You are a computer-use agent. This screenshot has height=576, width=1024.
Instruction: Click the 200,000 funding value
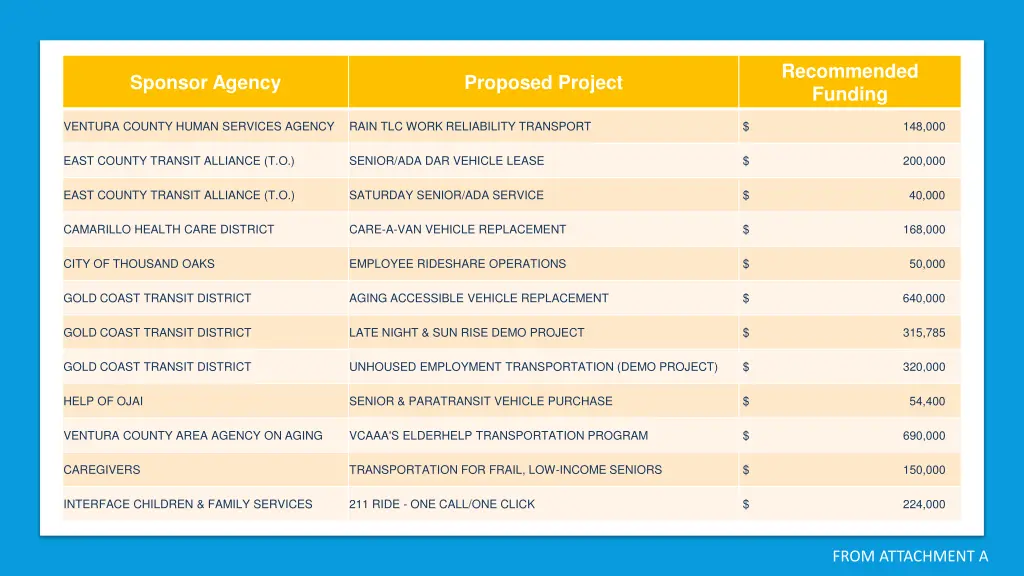coord(923,161)
